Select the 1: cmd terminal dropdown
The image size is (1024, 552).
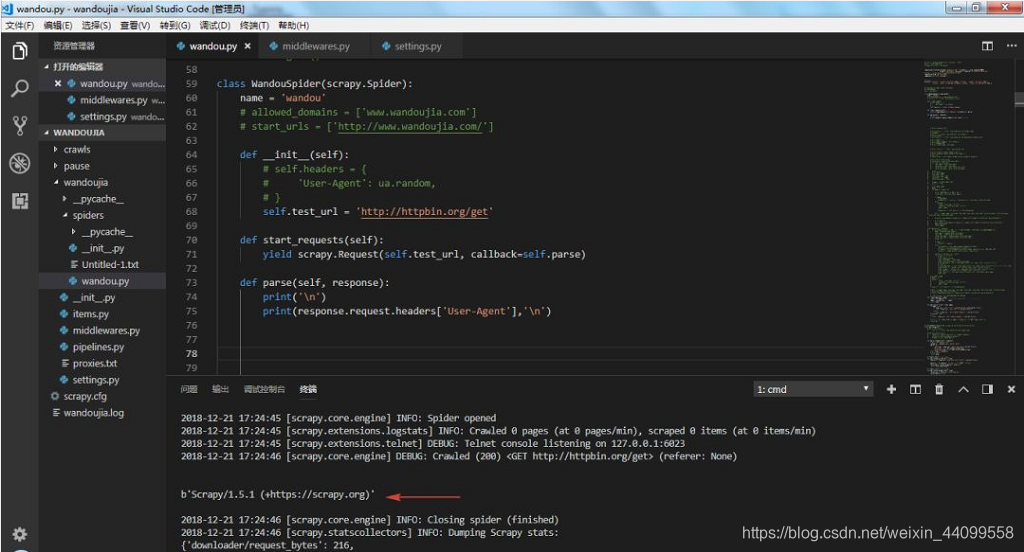coord(812,389)
